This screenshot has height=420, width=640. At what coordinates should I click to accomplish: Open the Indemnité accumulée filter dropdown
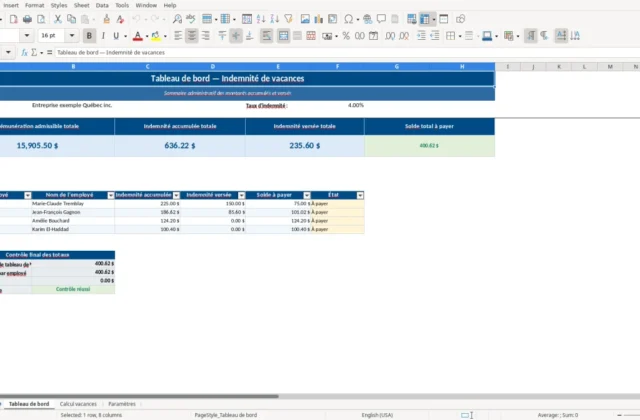pos(176,196)
